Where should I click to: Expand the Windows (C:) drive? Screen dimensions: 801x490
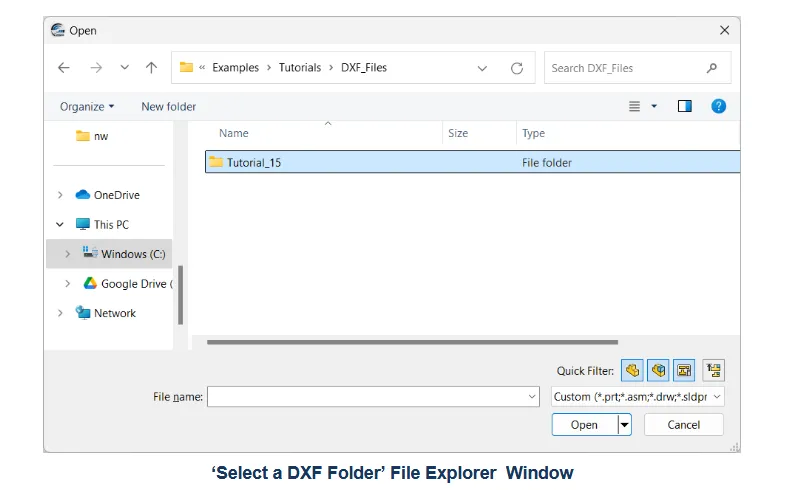tap(67, 254)
